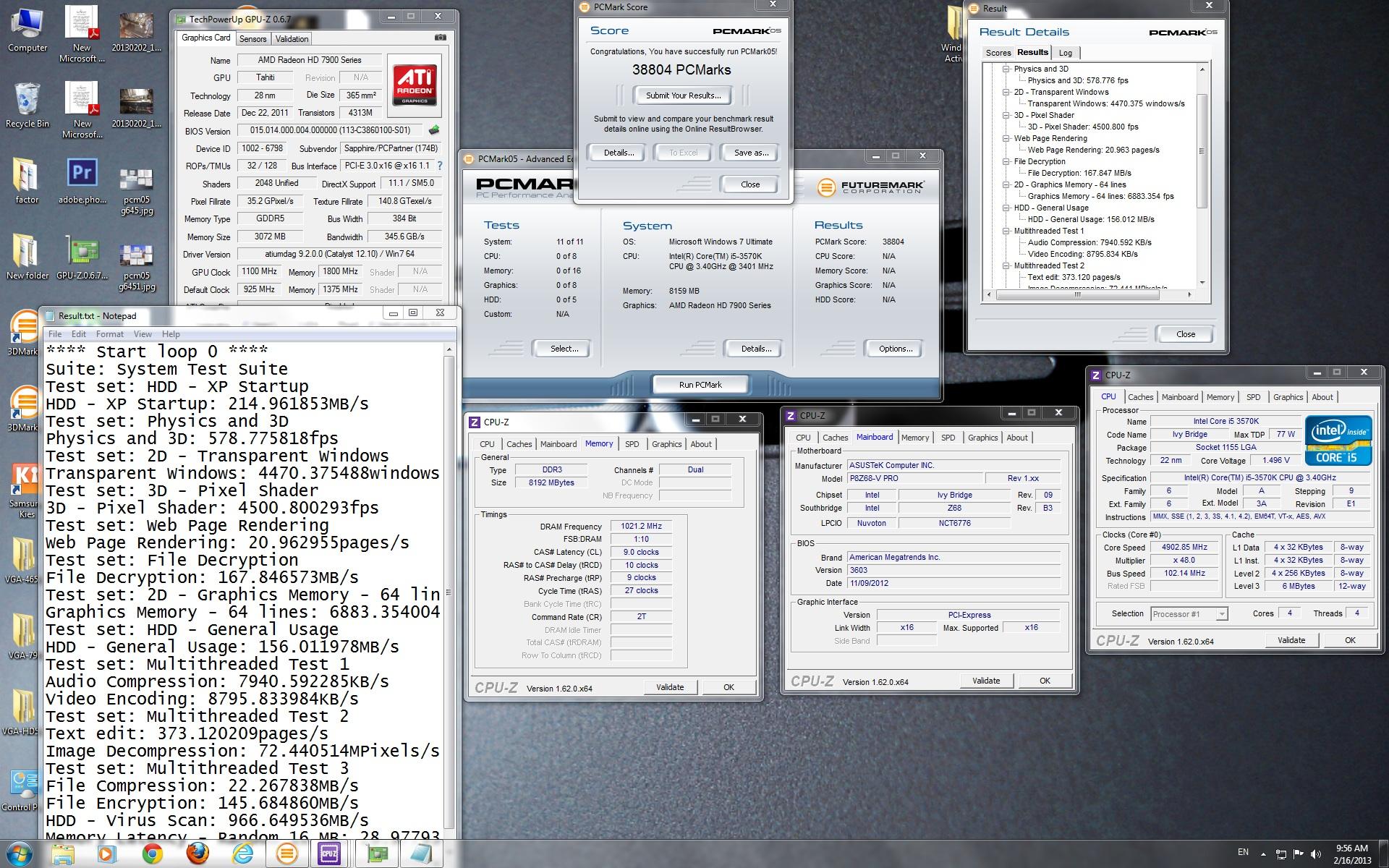The height and width of the screenshot is (868, 1389).
Task: Switch to the Validation tab in GPU-Z
Action: (x=292, y=38)
